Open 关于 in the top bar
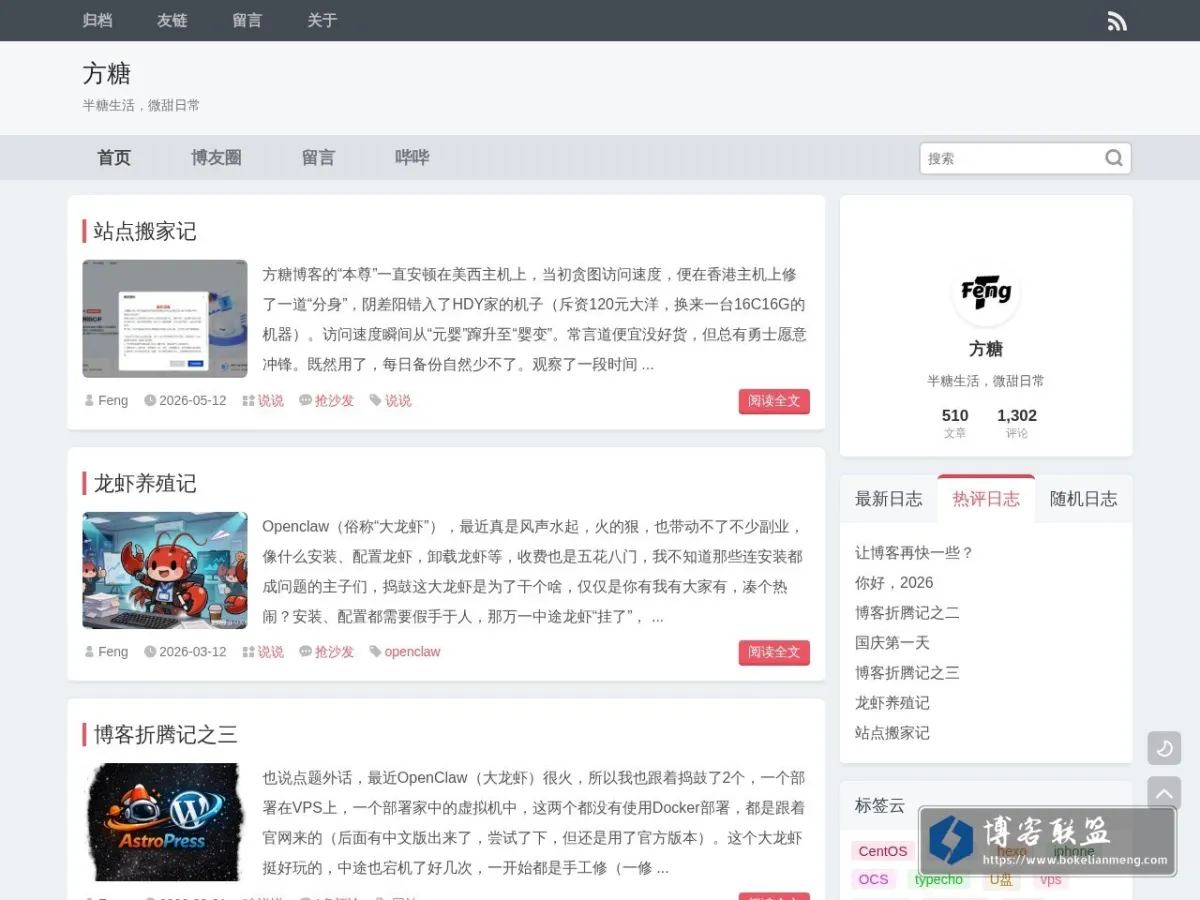 click(322, 20)
